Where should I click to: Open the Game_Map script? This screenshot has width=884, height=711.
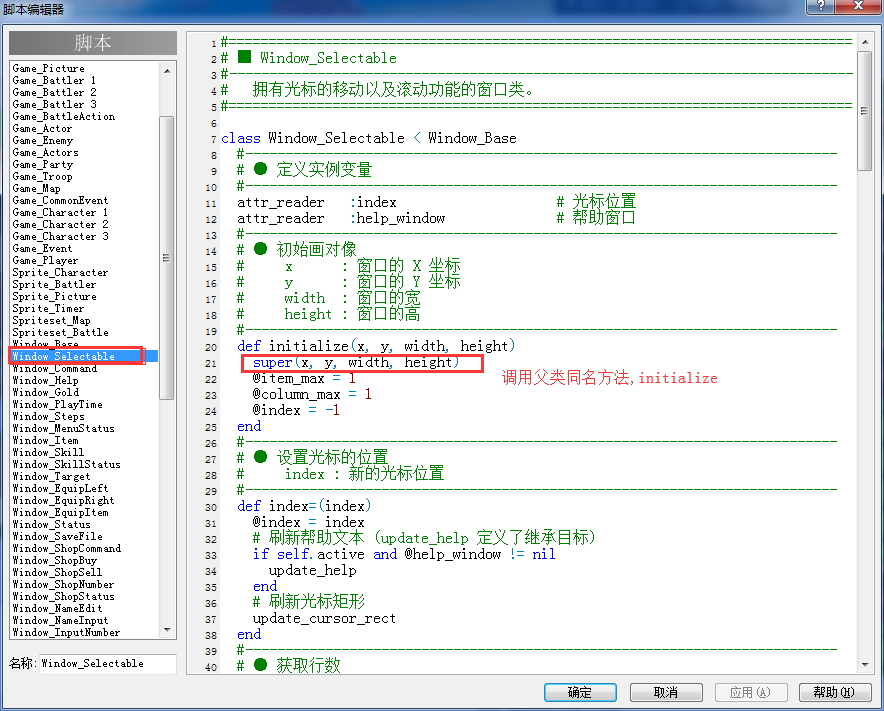(36, 188)
